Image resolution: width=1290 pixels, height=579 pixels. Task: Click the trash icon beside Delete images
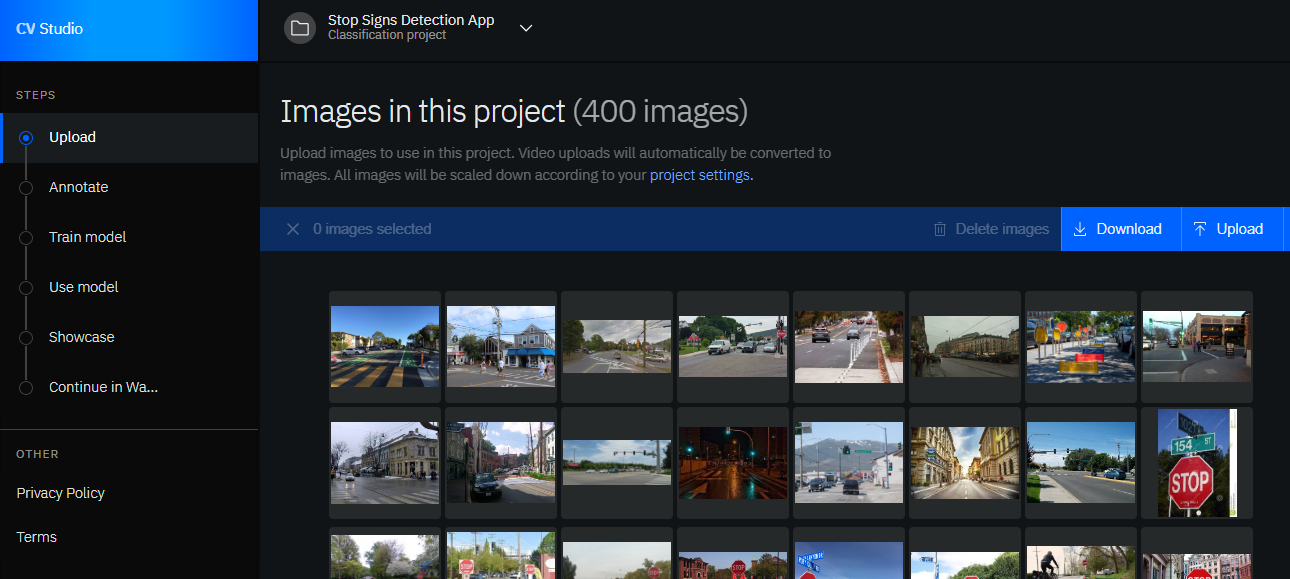click(940, 229)
